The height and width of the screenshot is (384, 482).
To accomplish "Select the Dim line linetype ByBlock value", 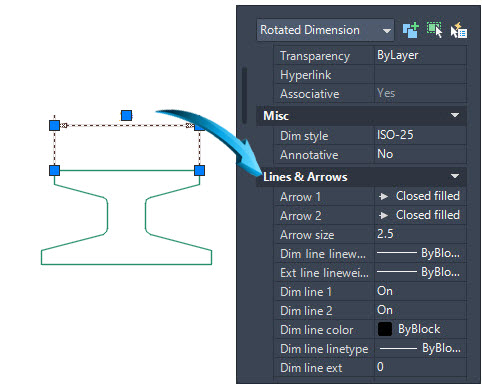I will (420, 348).
